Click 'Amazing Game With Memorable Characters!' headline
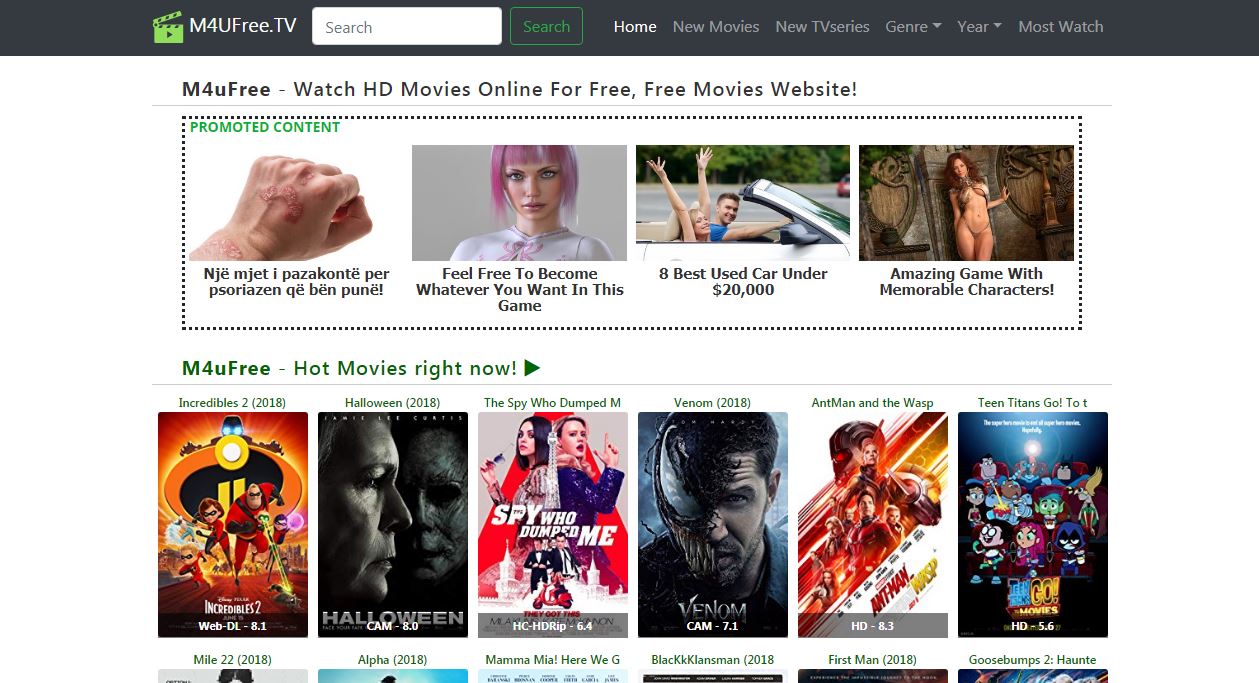Screen dimensions: 1259x683 click(x=967, y=282)
